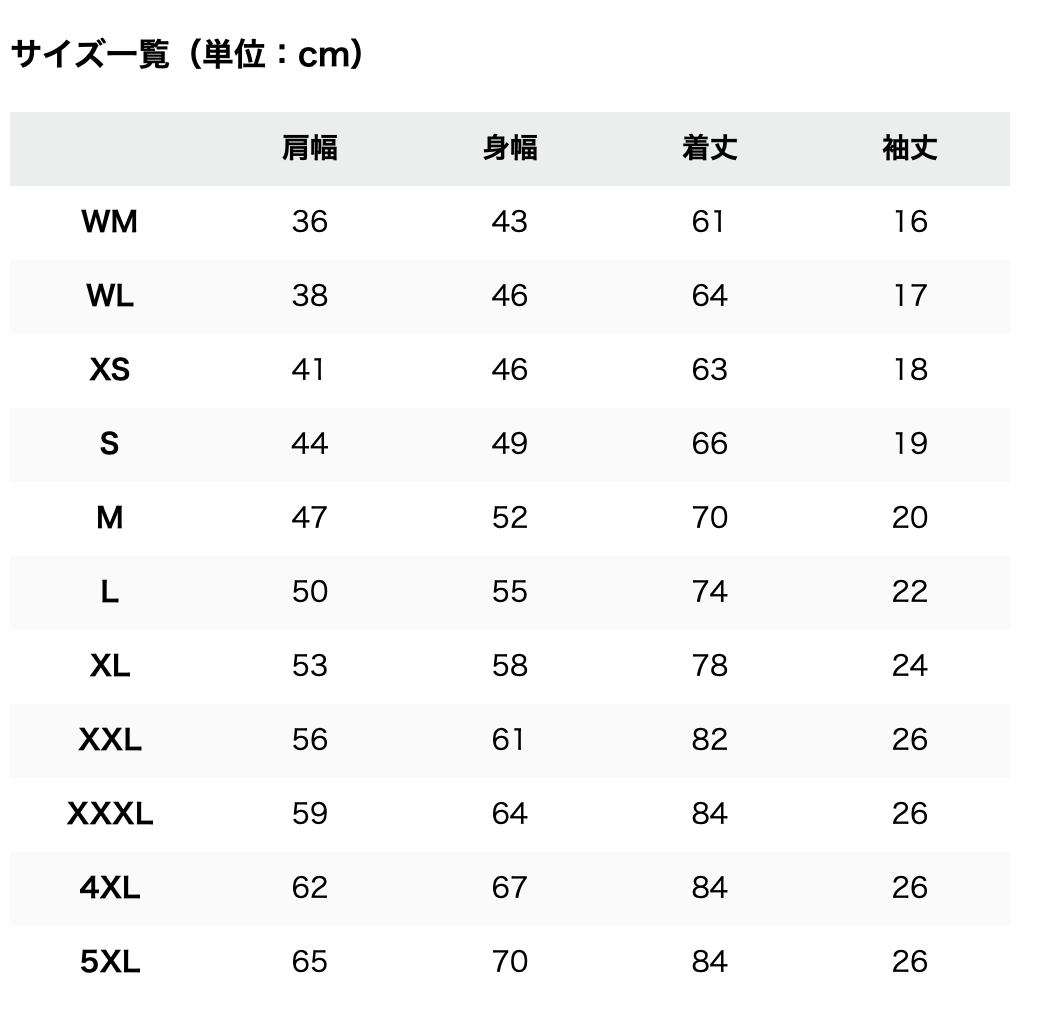Click the S size row label

(x=110, y=444)
